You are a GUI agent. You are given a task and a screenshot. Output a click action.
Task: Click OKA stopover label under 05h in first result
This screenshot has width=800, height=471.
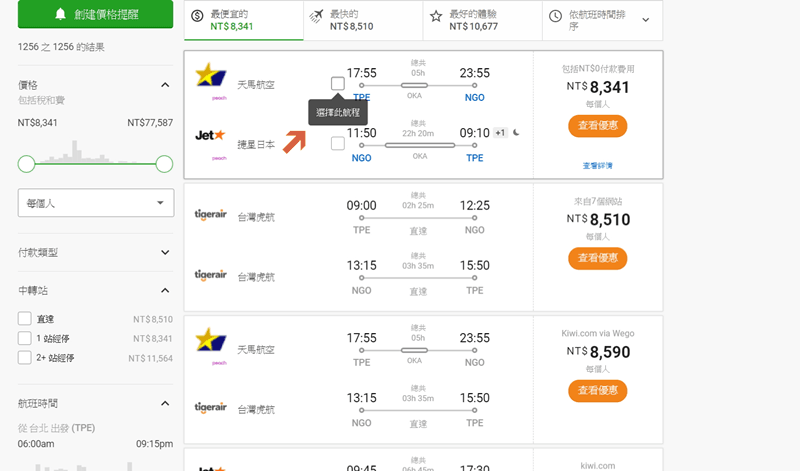[414, 96]
